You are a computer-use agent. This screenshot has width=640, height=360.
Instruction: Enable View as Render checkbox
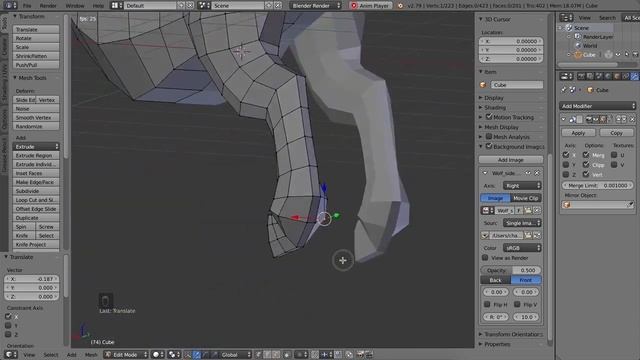pyautogui.click(x=485, y=258)
